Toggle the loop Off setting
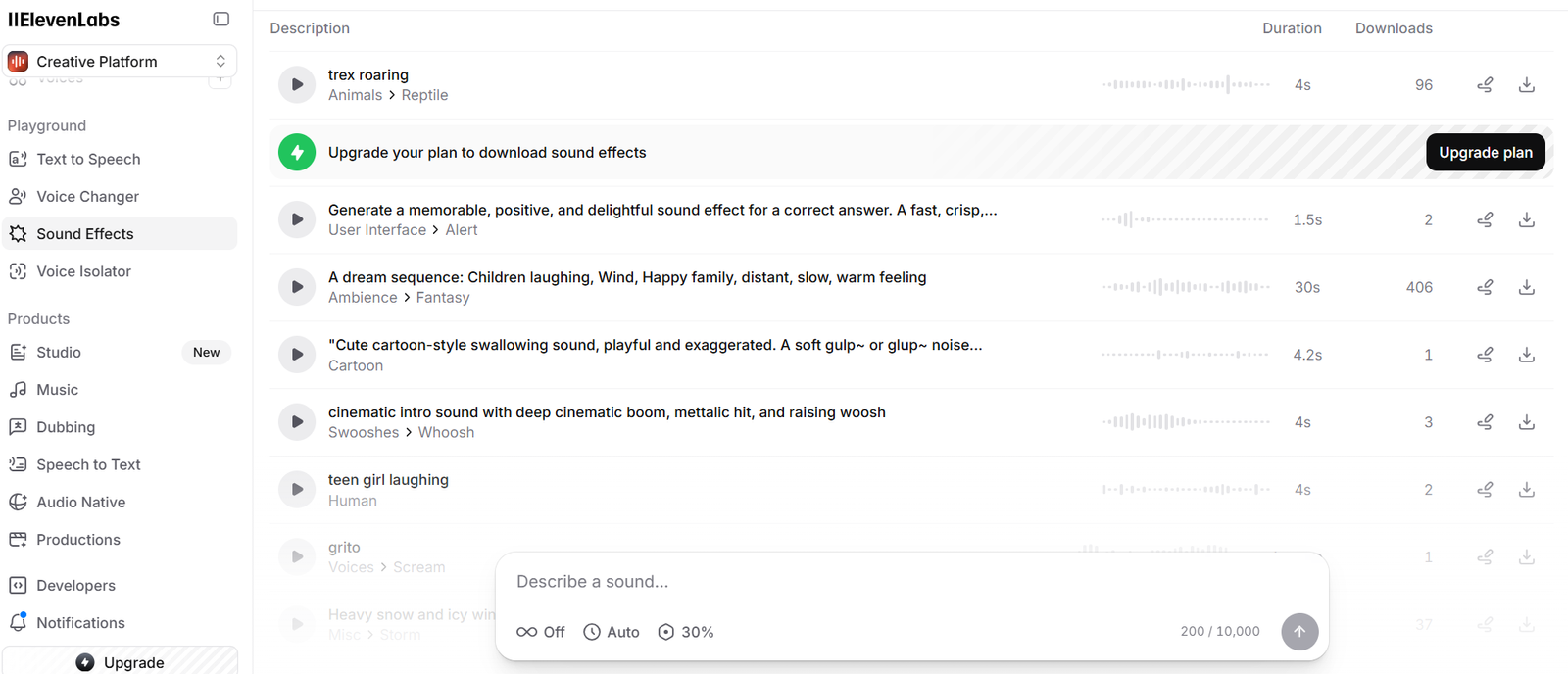Viewport: 1568px width, 674px height. point(541,632)
